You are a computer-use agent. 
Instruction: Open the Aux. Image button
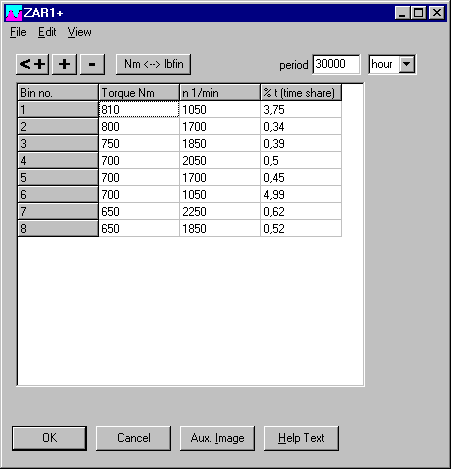tap(217, 438)
